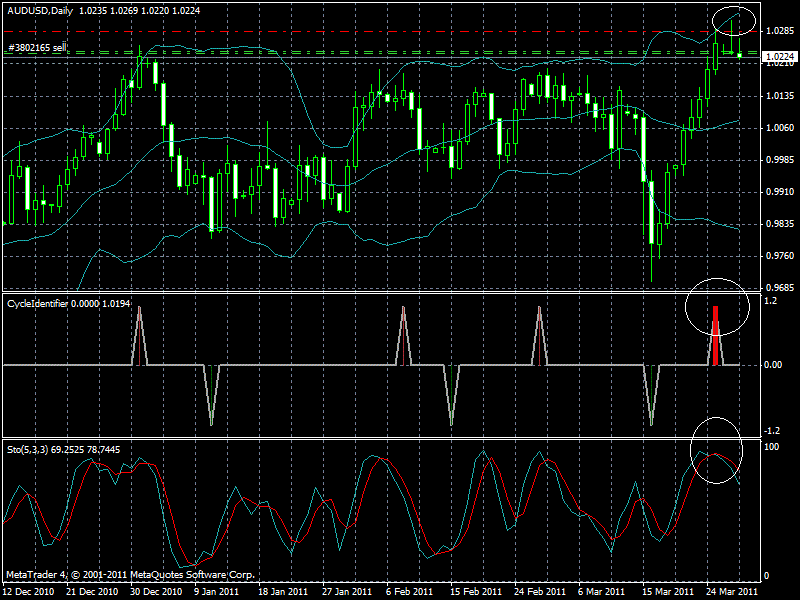Click the 0.9835 price axis label
This screenshot has width=800, height=600.
tap(780, 224)
